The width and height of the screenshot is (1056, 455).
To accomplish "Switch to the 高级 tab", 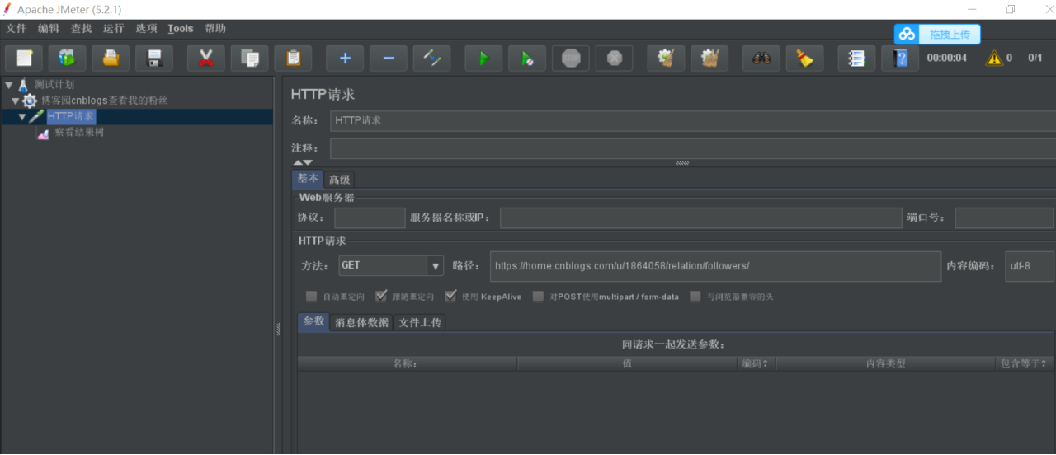I will [339, 180].
